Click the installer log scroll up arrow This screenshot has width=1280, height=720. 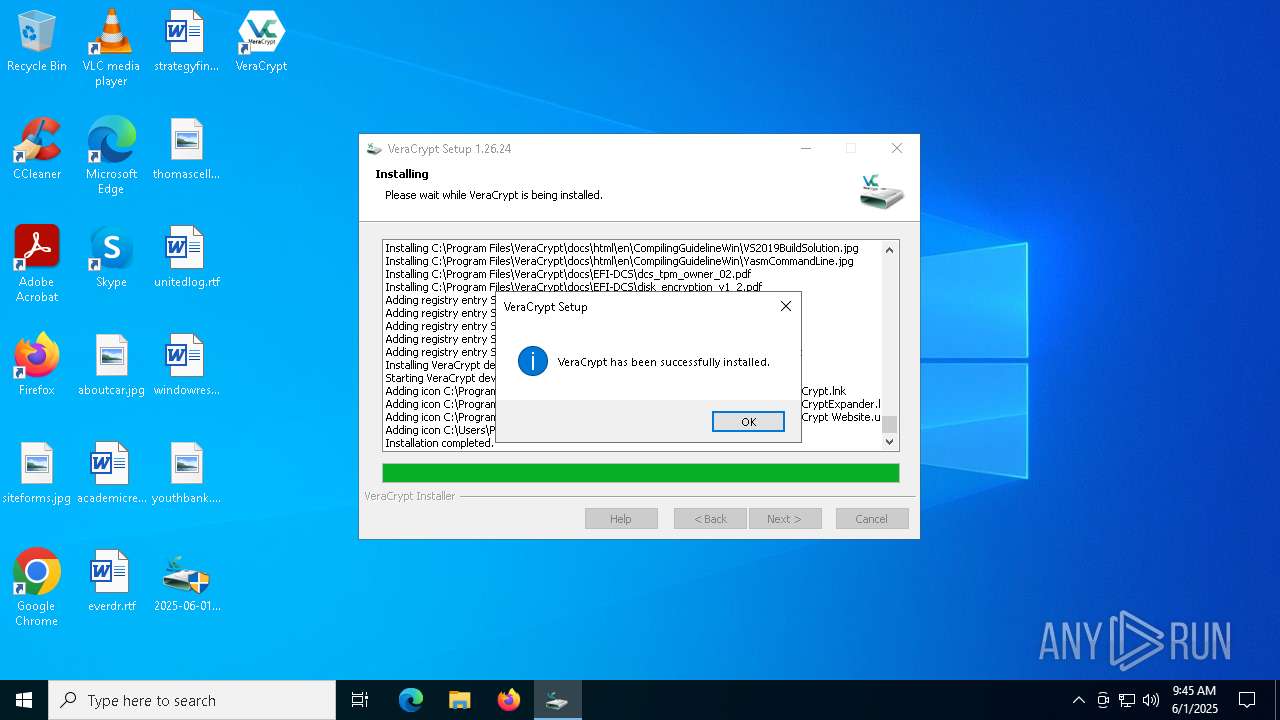pos(889,250)
